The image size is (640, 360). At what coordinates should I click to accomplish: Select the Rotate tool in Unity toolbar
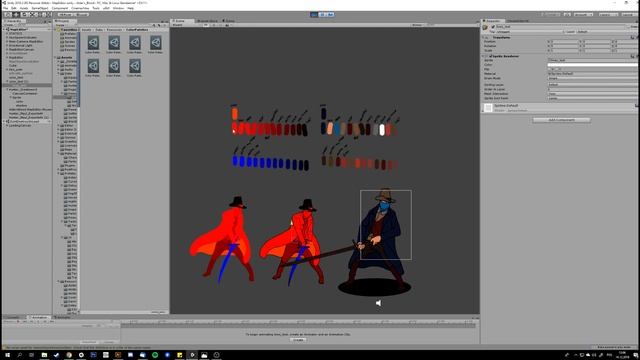click(24, 14)
